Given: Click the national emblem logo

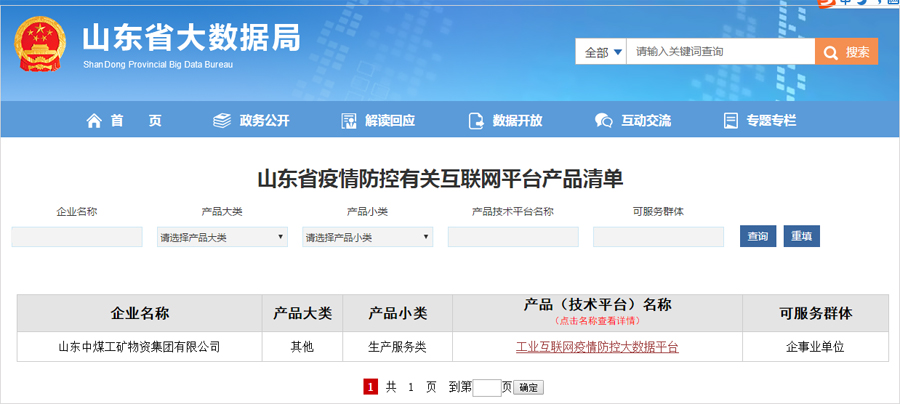Looking at the screenshot, I should (x=41, y=43).
